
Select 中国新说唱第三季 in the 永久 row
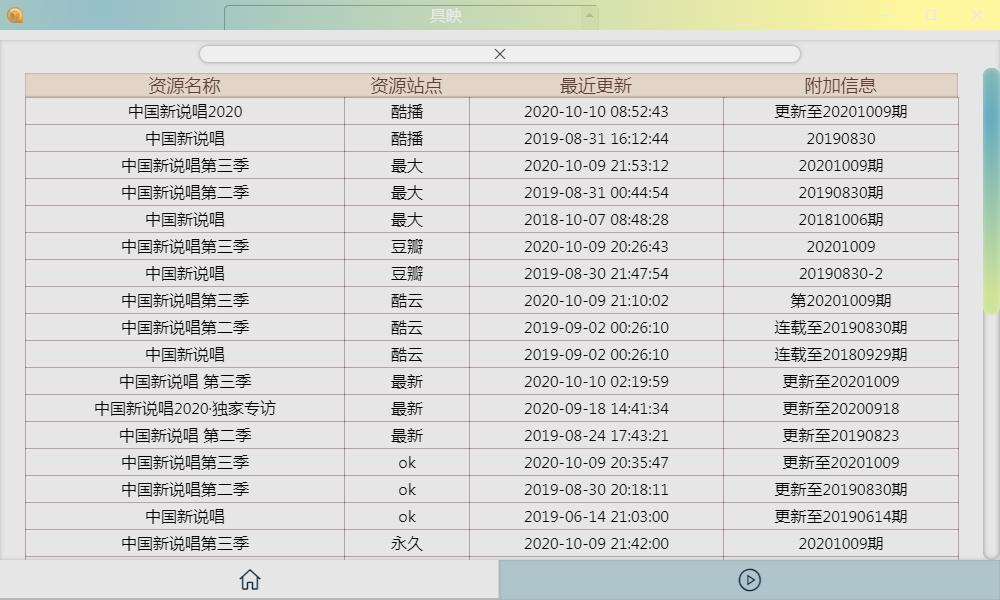pos(185,544)
